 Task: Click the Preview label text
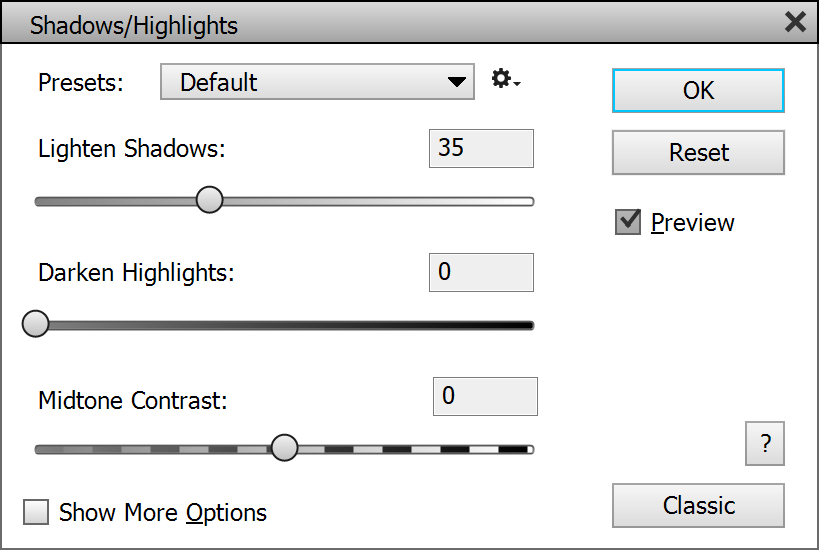click(693, 222)
